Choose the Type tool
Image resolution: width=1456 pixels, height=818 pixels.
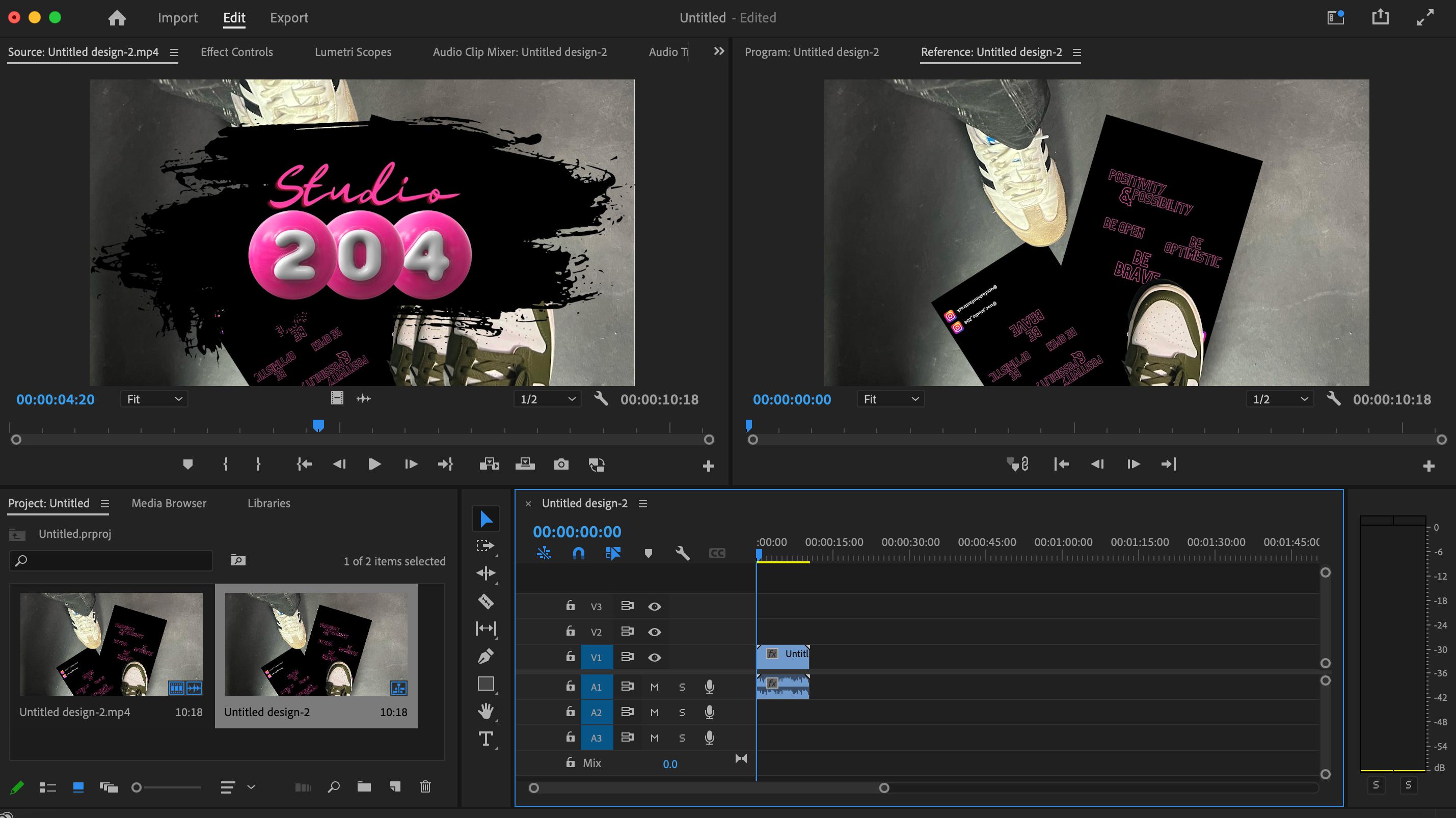coord(486,739)
